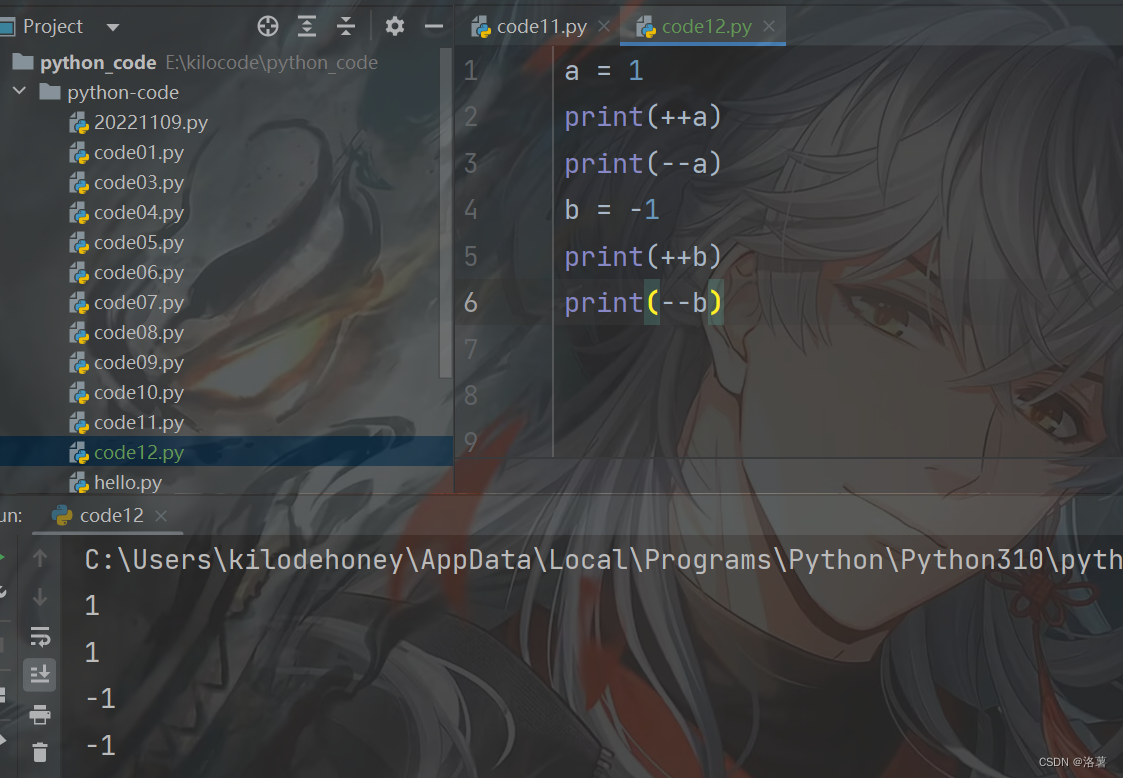Click the print(++a) code line
Screen dimensions: 1123x778
pyautogui.click(x=642, y=117)
